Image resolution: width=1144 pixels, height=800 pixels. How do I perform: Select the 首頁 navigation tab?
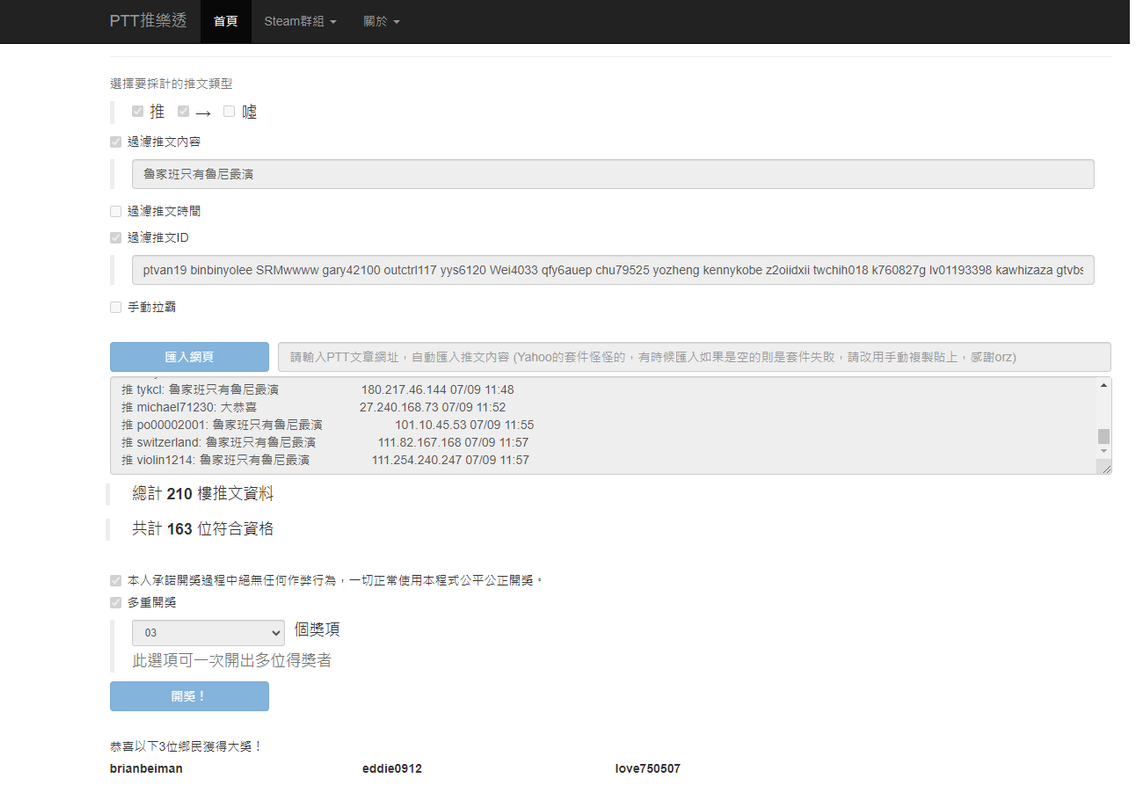225,21
